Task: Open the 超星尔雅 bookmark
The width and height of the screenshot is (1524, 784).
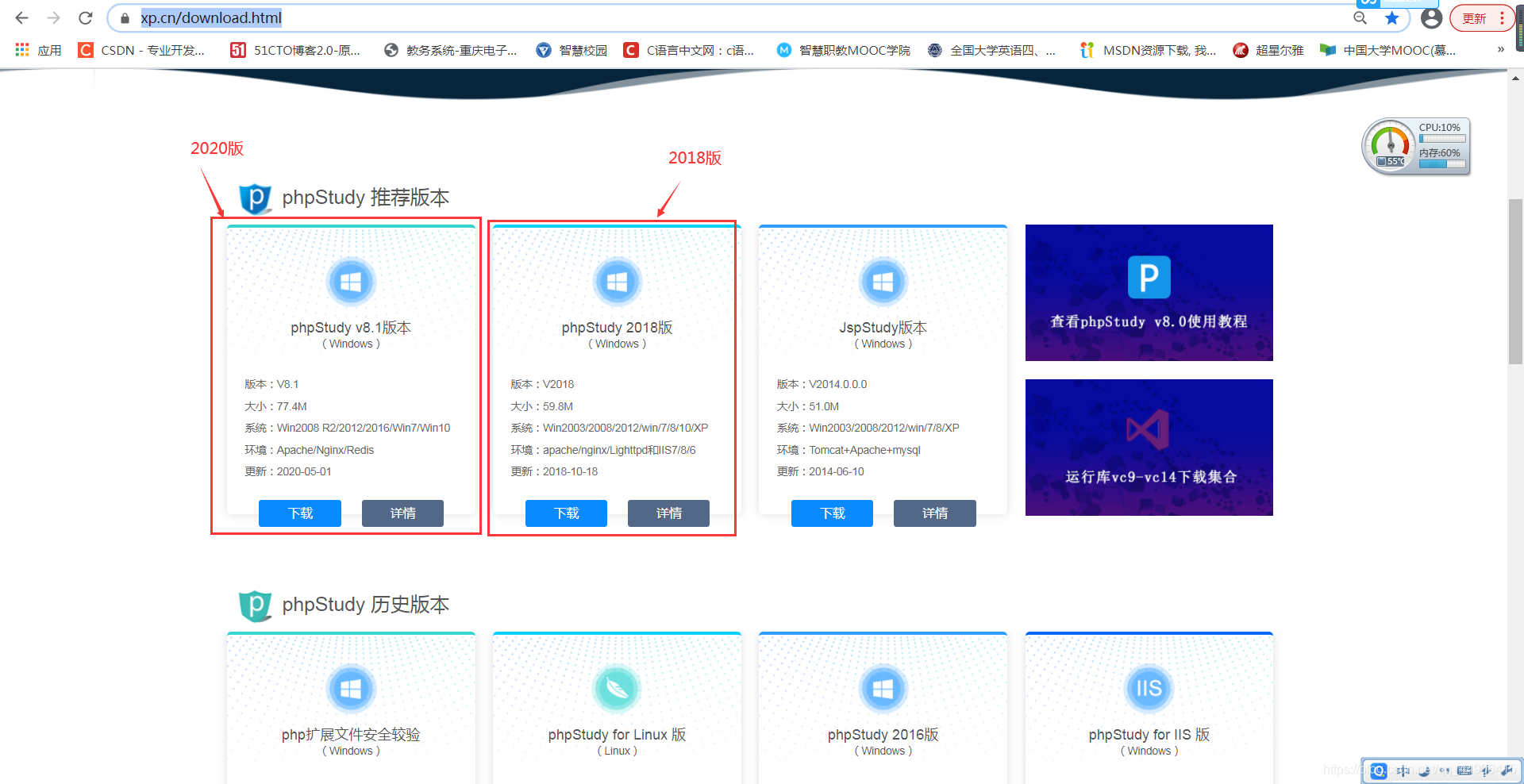Action: [x=1268, y=50]
